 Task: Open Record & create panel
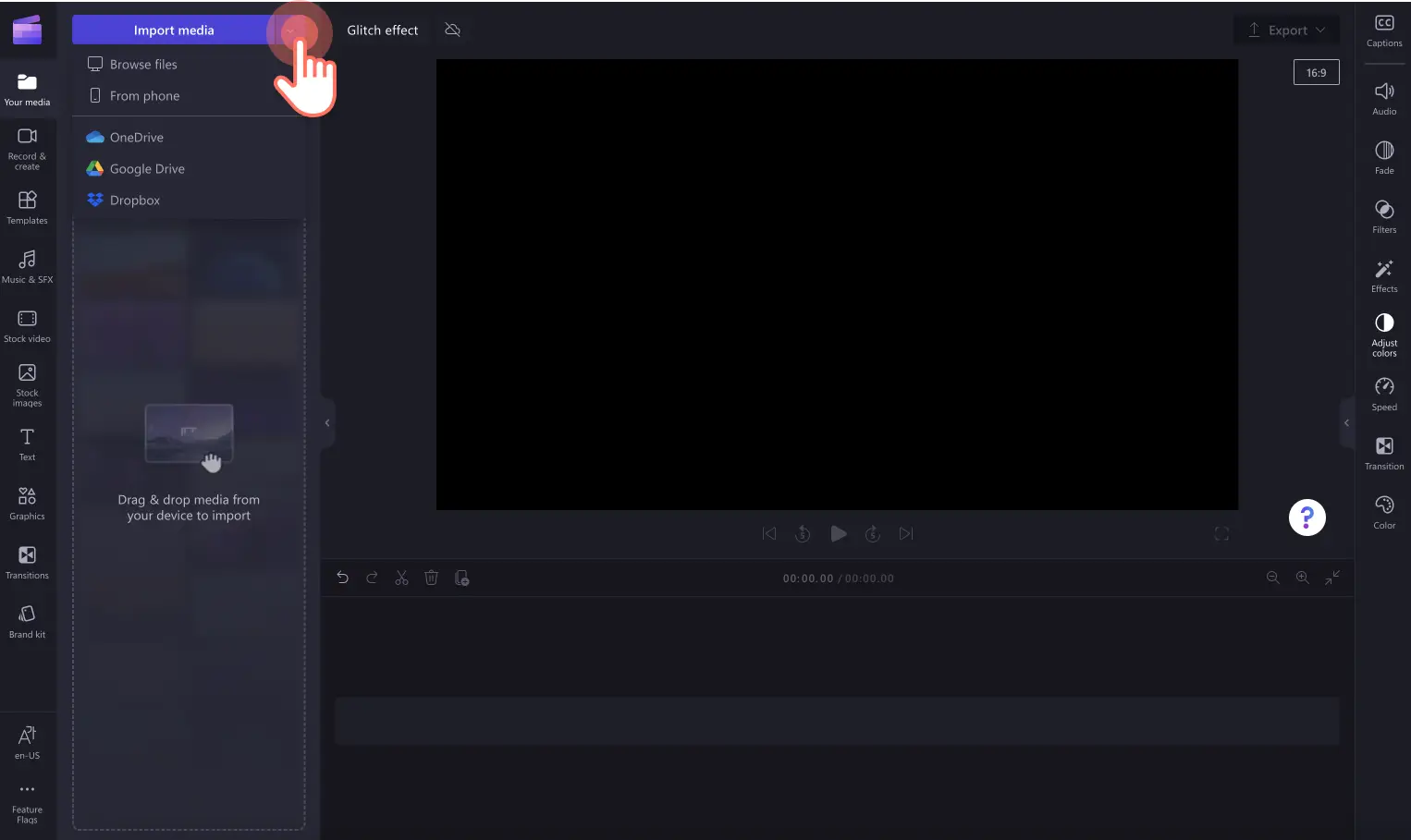click(x=27, y=149)
